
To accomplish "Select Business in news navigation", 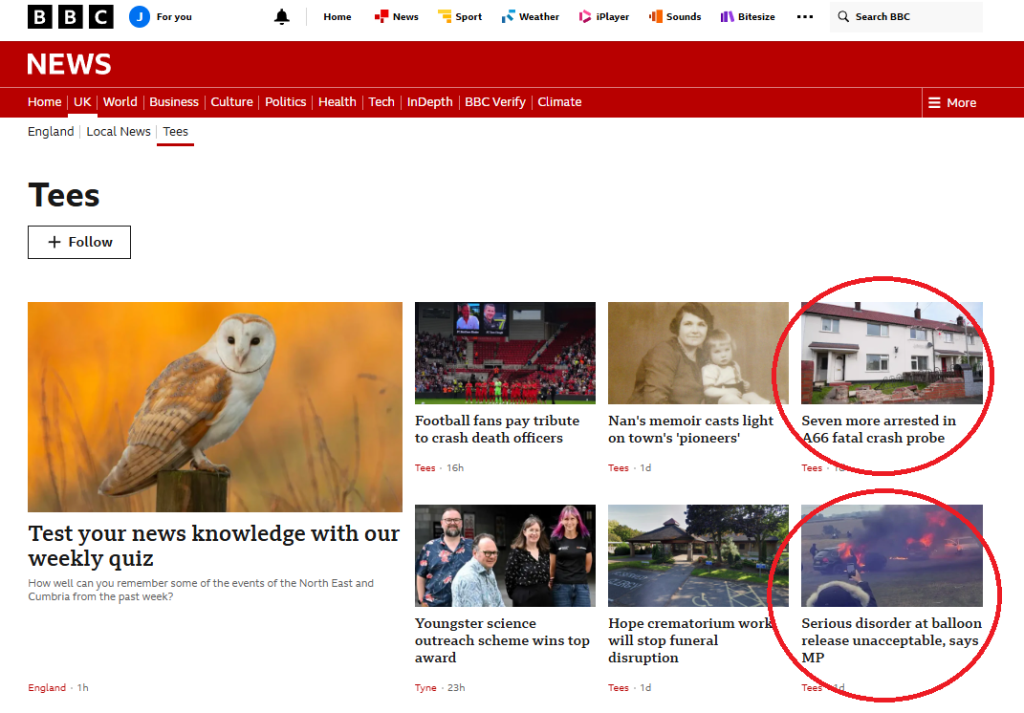I will pos(174,102).
